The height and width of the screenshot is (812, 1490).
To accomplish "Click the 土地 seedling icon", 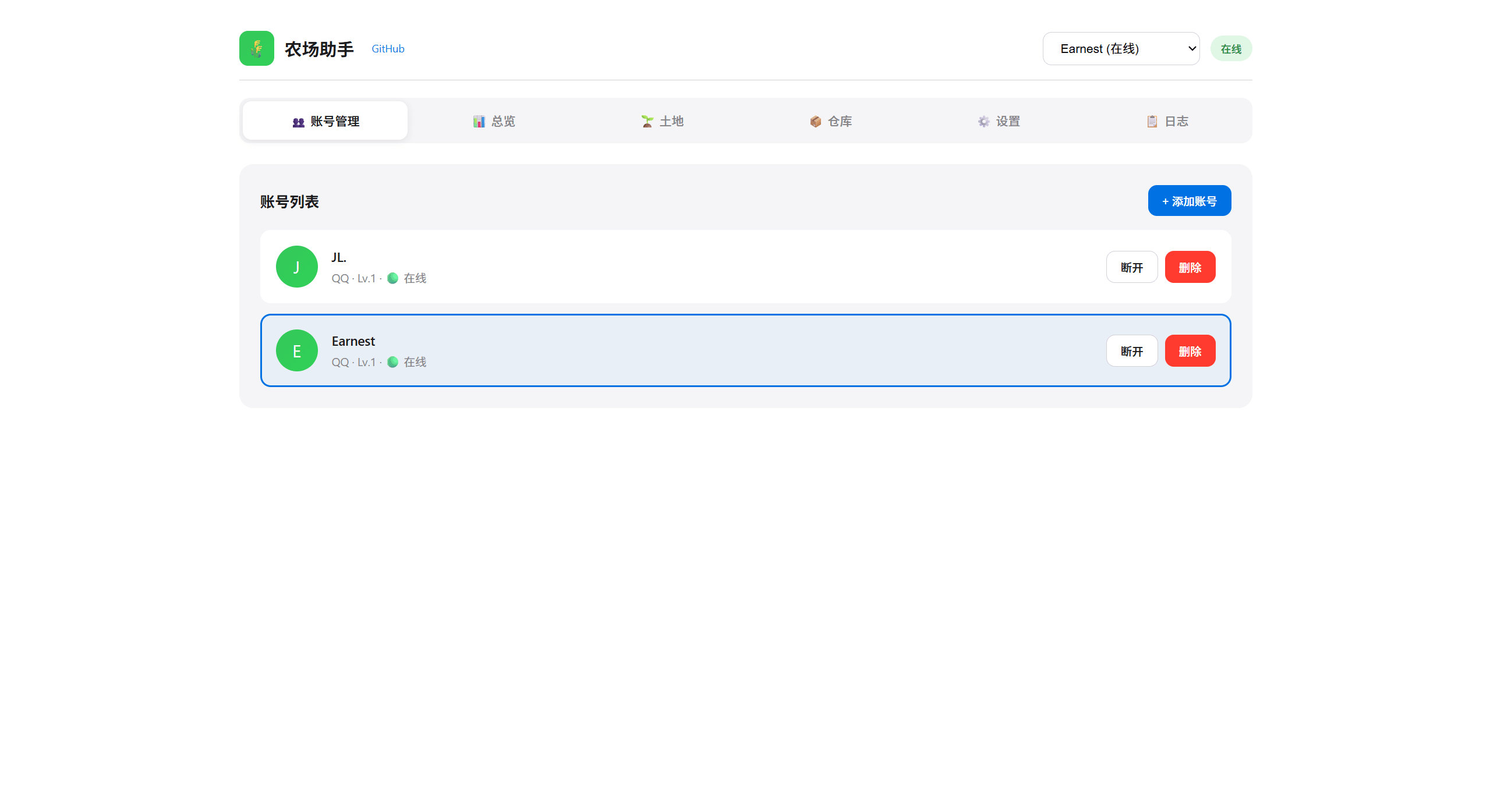I will click(647, 122).
